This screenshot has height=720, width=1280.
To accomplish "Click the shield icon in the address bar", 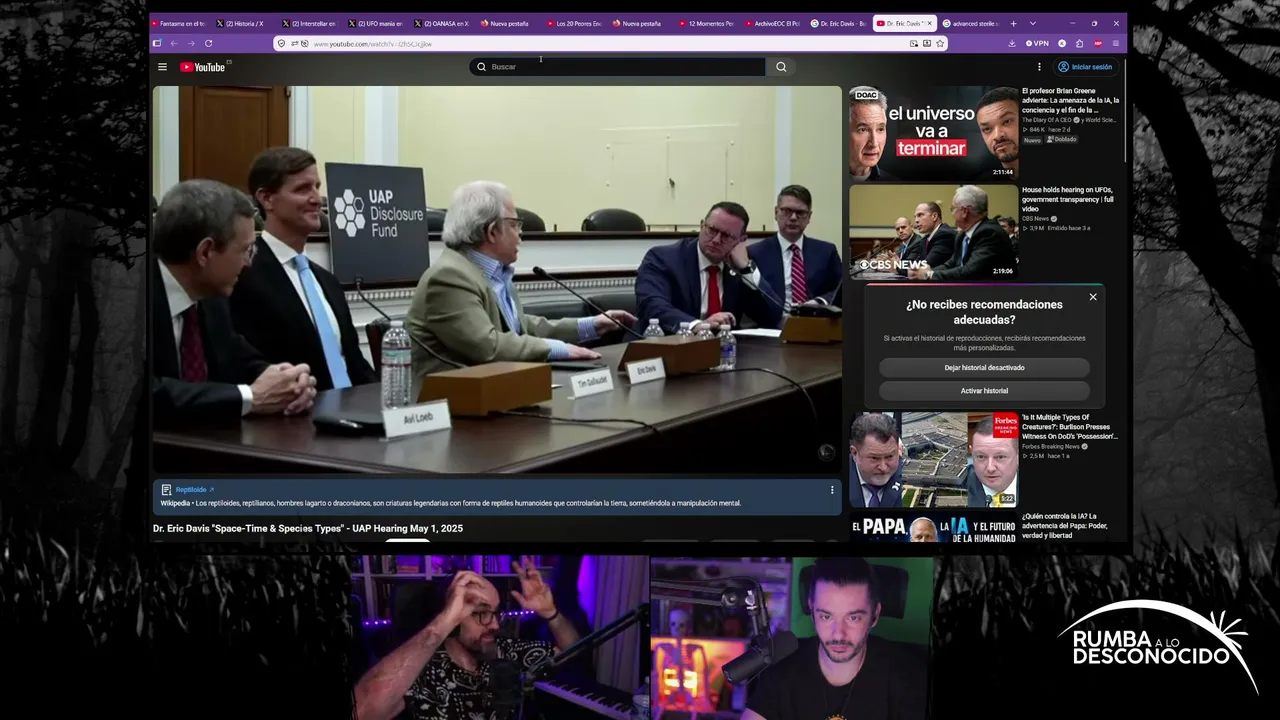I will (282, 43).
